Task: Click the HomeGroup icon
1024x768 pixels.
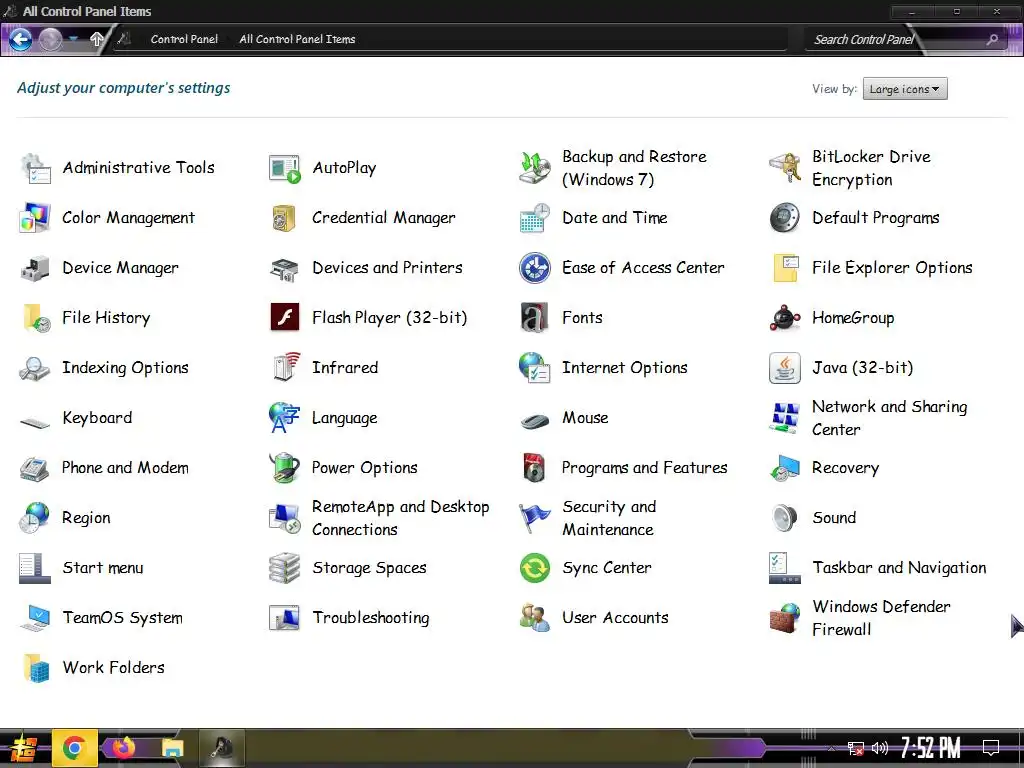Action: (785, 318)
